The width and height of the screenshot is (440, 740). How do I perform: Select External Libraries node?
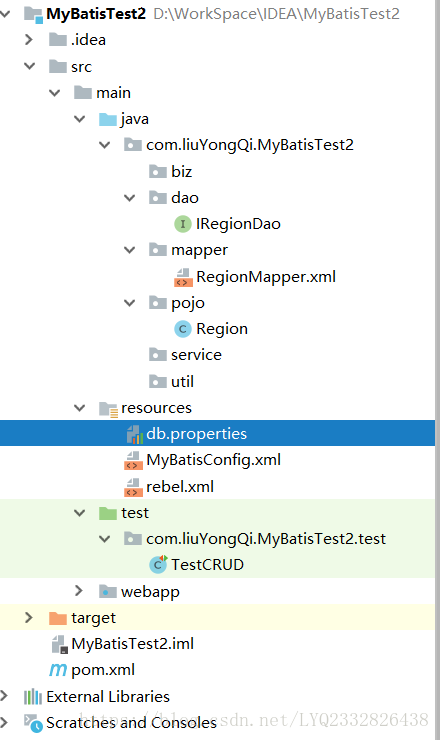tap(108, 697)
